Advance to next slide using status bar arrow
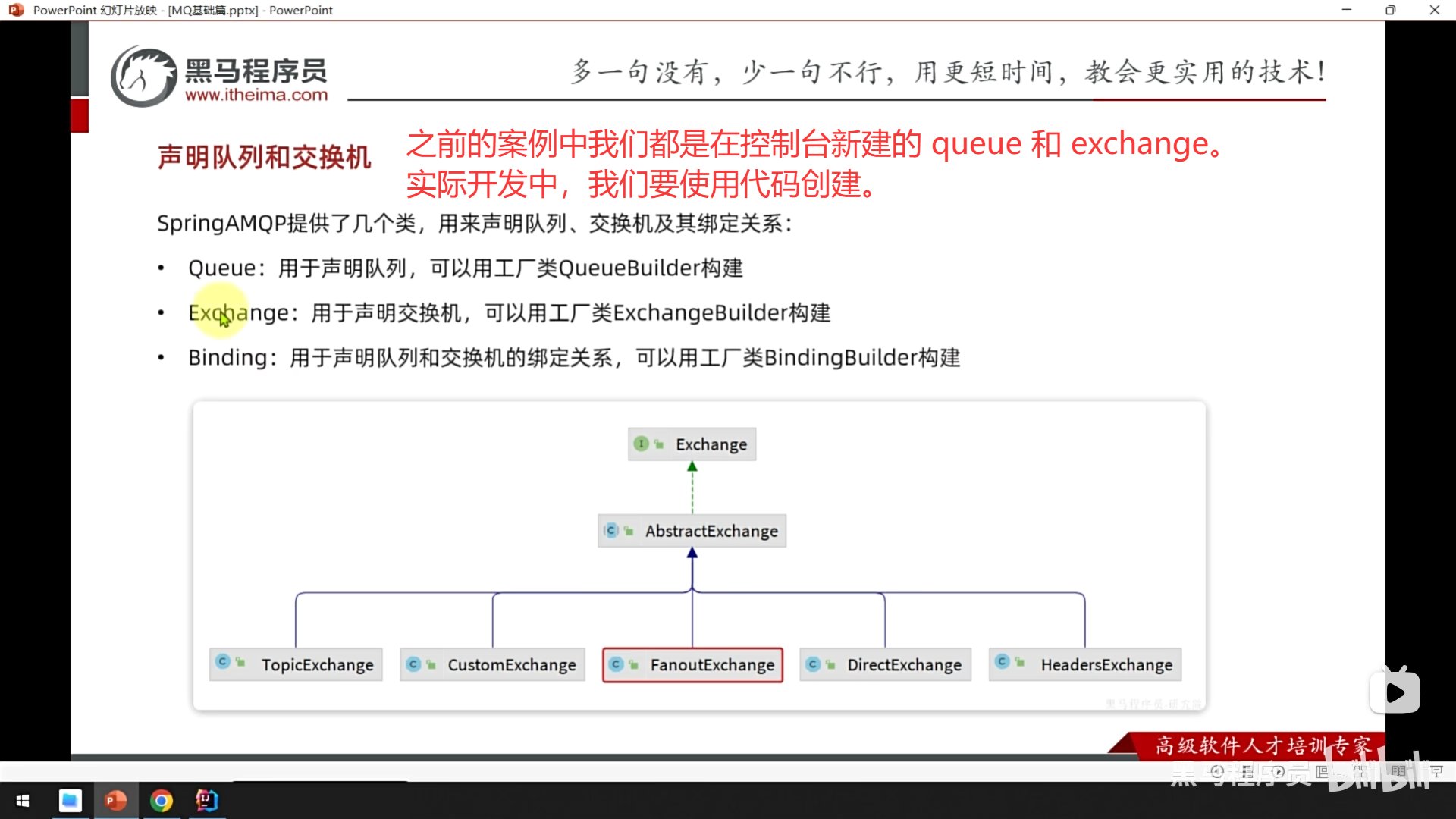Screen dimensions: 1456x819 pyautogui.click(x=1278, y=771)
